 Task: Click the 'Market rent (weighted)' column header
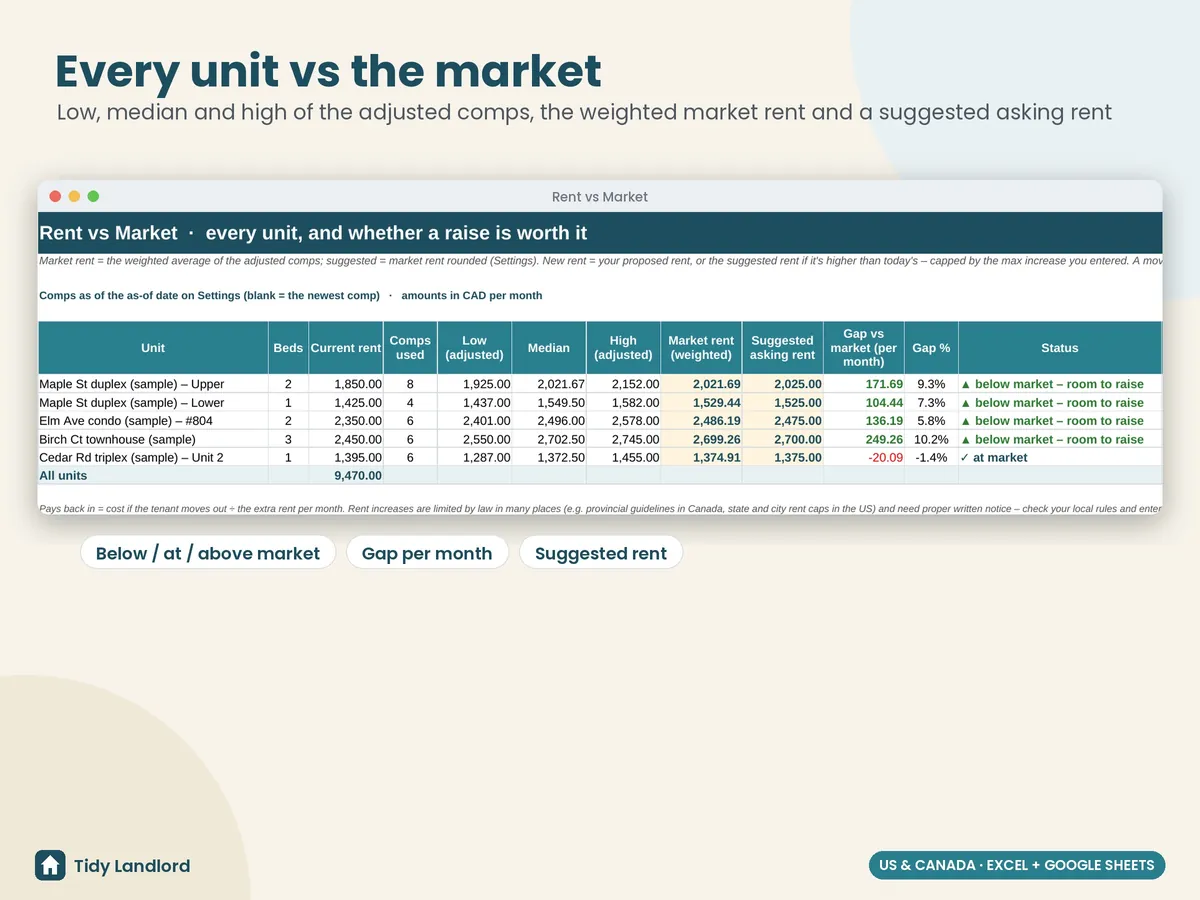pos(701,348)
